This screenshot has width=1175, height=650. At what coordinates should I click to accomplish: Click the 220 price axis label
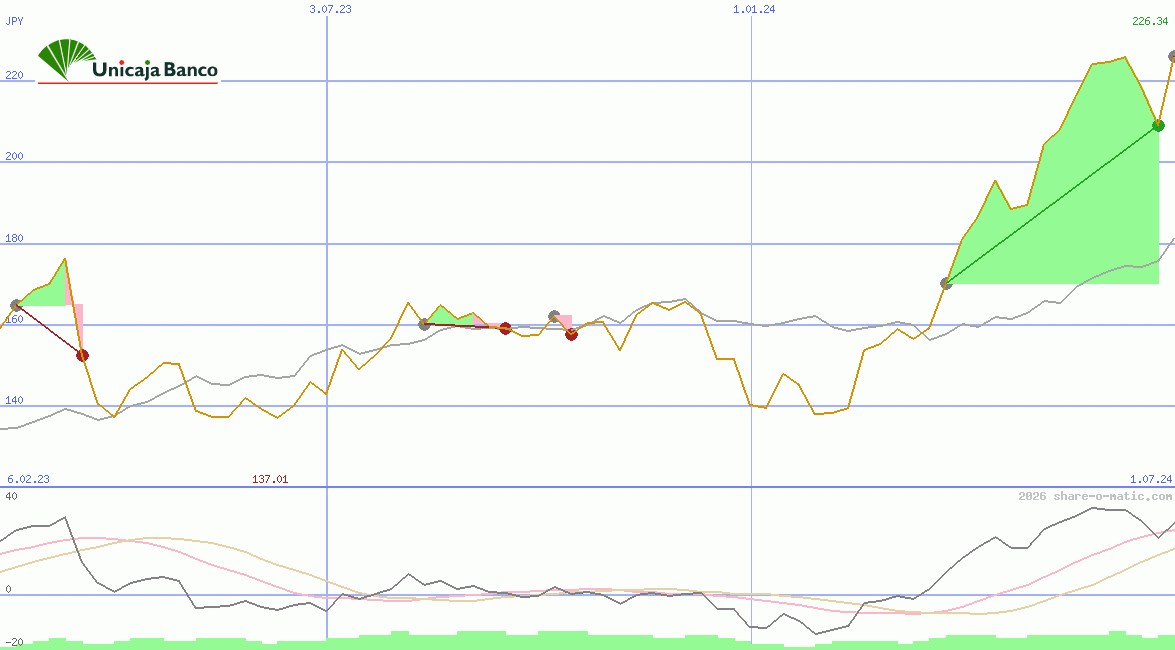click(x=14, y=75)
